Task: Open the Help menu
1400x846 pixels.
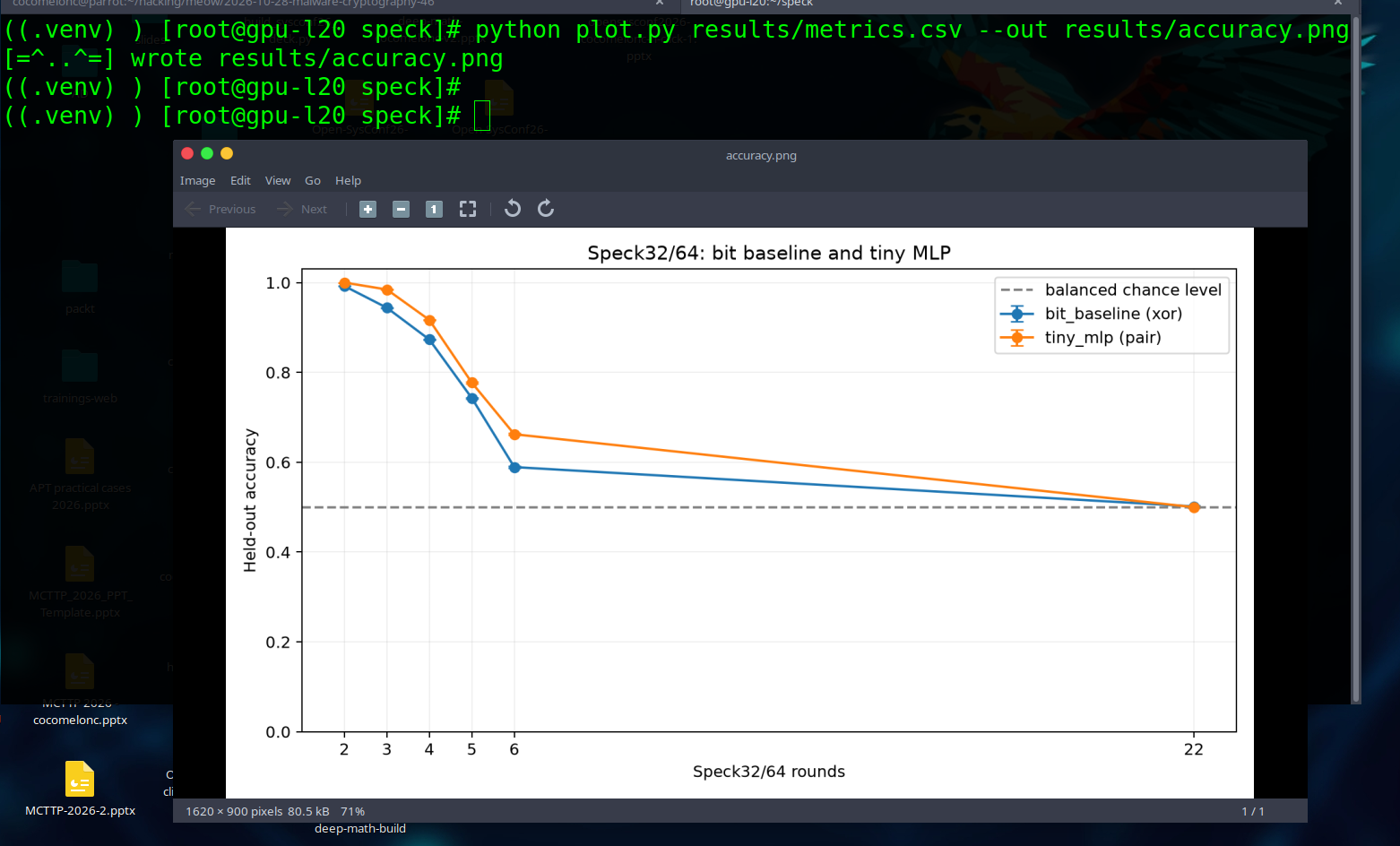Action: coord(348,180)
